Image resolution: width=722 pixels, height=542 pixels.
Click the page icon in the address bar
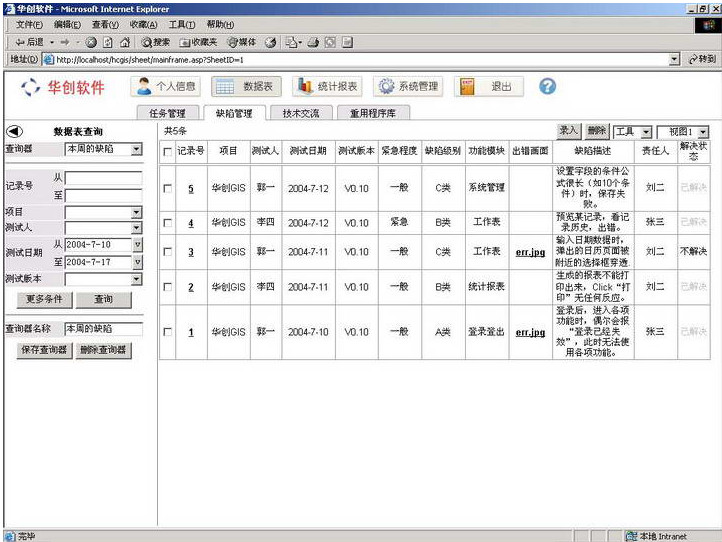pyautogui.click(x=48, y=59)
